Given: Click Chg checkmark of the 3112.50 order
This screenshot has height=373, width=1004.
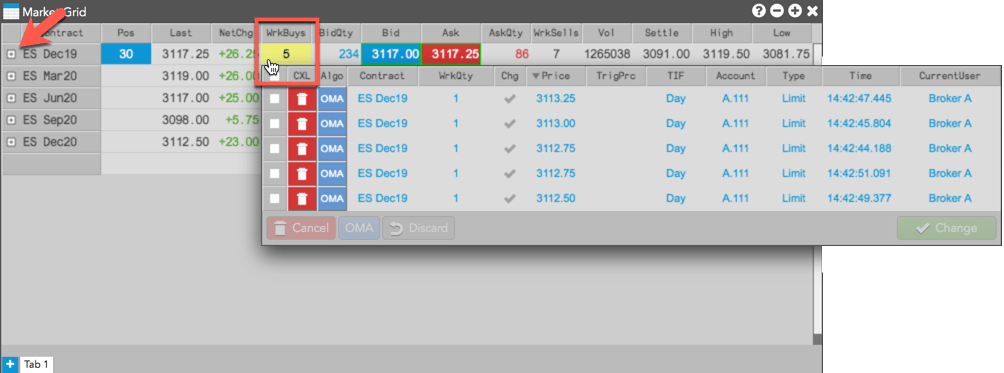Looking at the screenshot, I should click(x=510, y=198).
